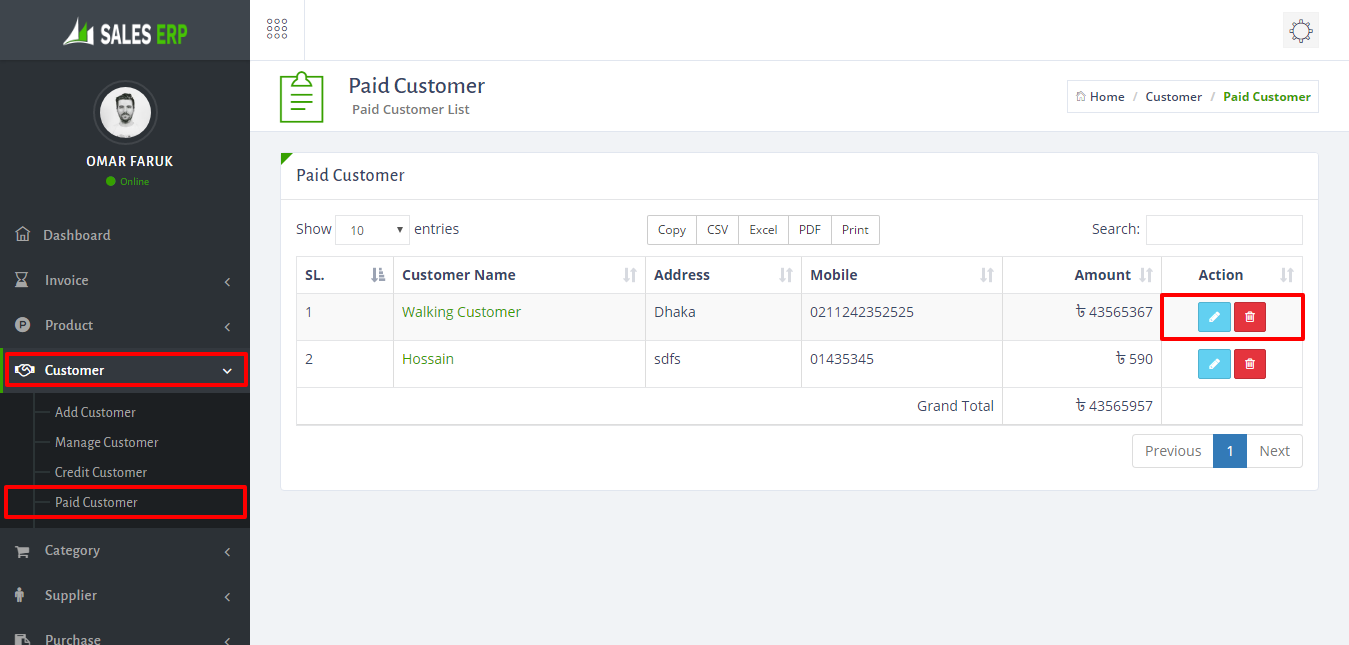1349x645 pixels.
Task: Click the Search input field
Action: [x=1223, y=230]
